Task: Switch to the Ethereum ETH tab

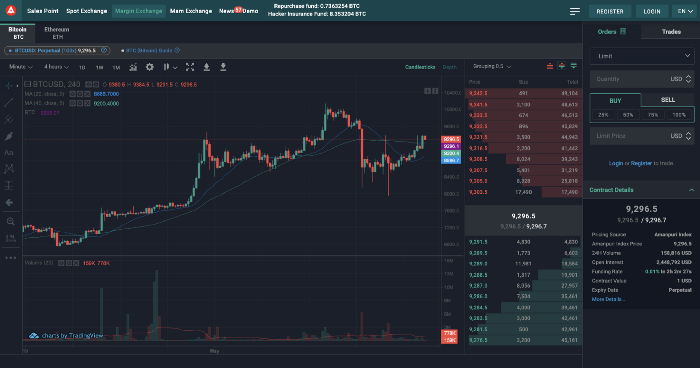Action: [x=57, y=33]
